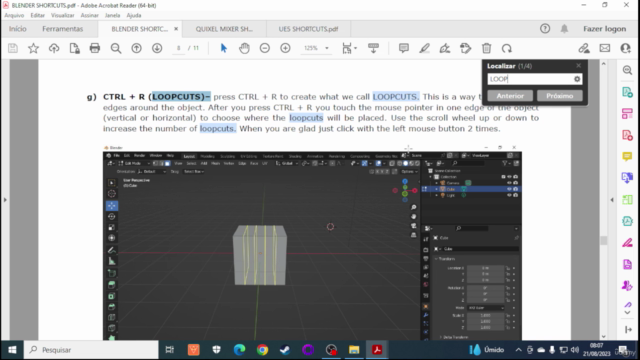The width and height of the screenshot is (640, 360).
Task: Click the taskbar Pesquisar search box
Action: point(91,350)
